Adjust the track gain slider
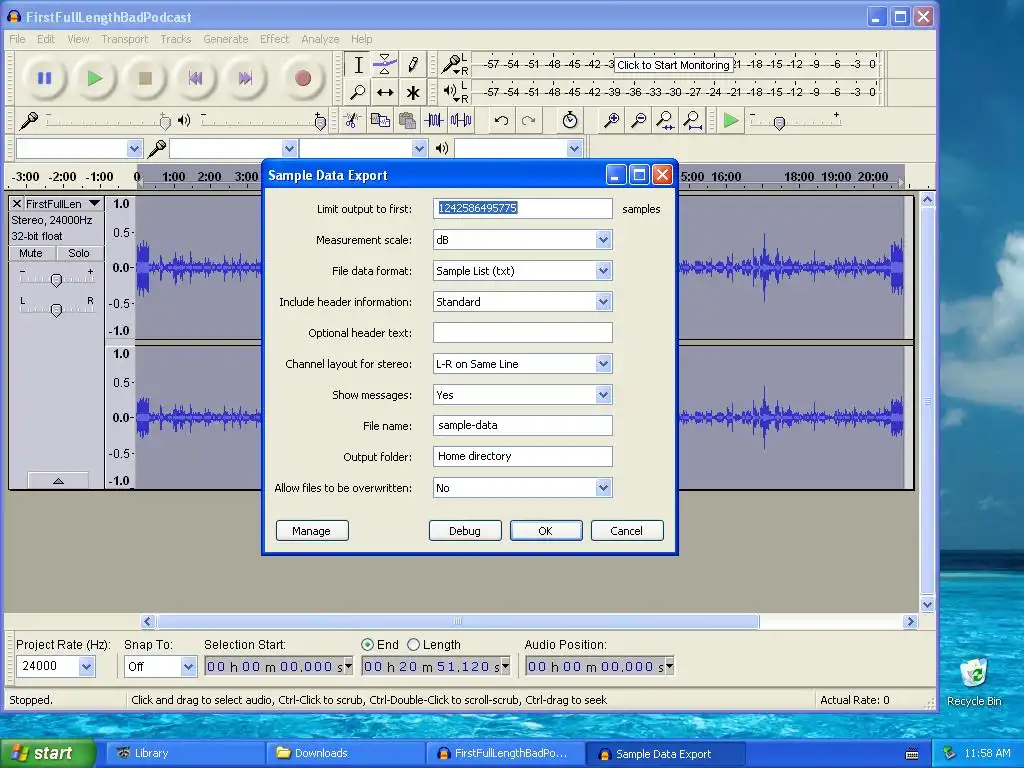 [x=56, y=280]
